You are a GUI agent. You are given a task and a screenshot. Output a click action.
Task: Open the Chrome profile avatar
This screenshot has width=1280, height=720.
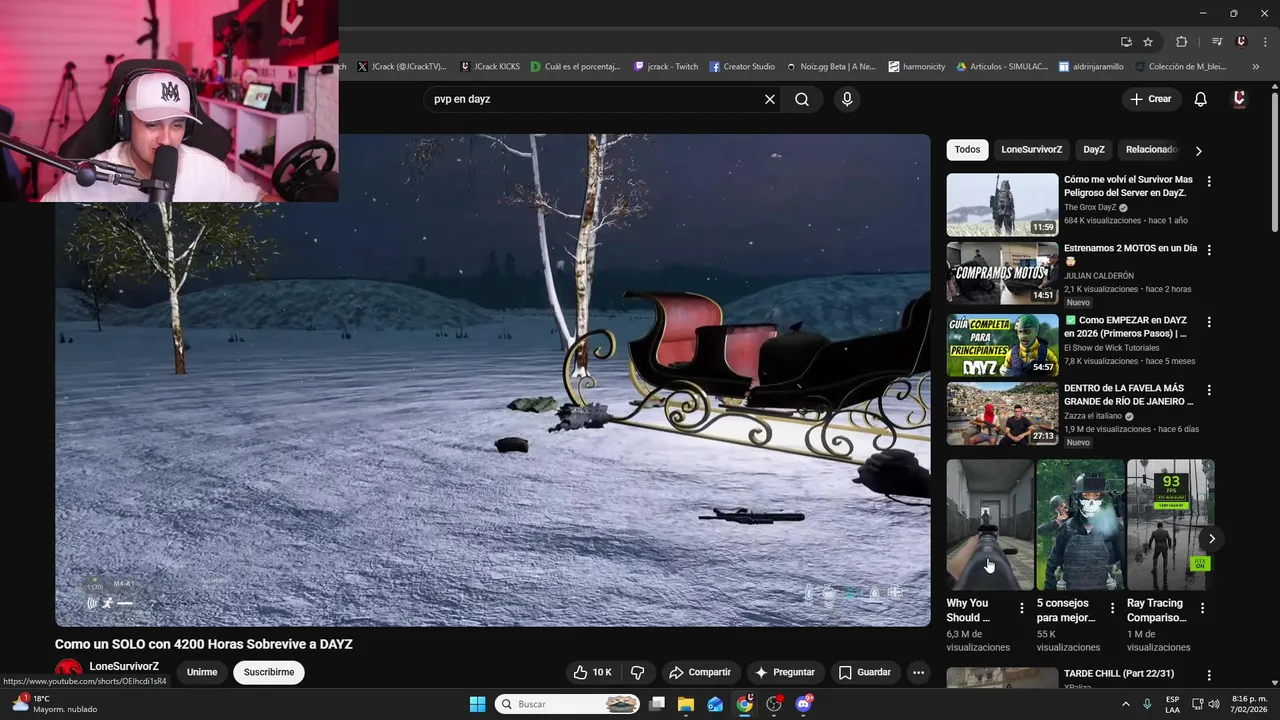tap(1241, 42)
